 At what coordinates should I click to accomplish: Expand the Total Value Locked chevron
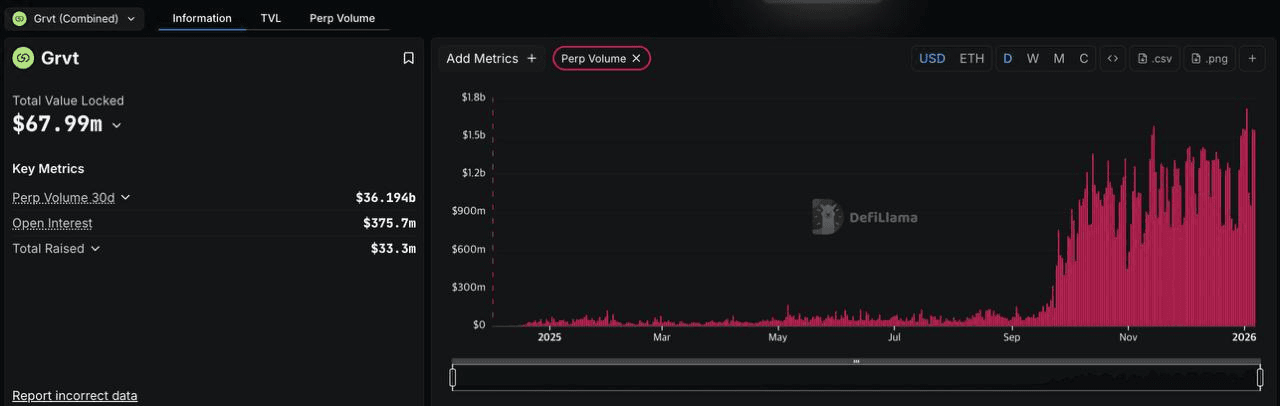tap(117, 125)
